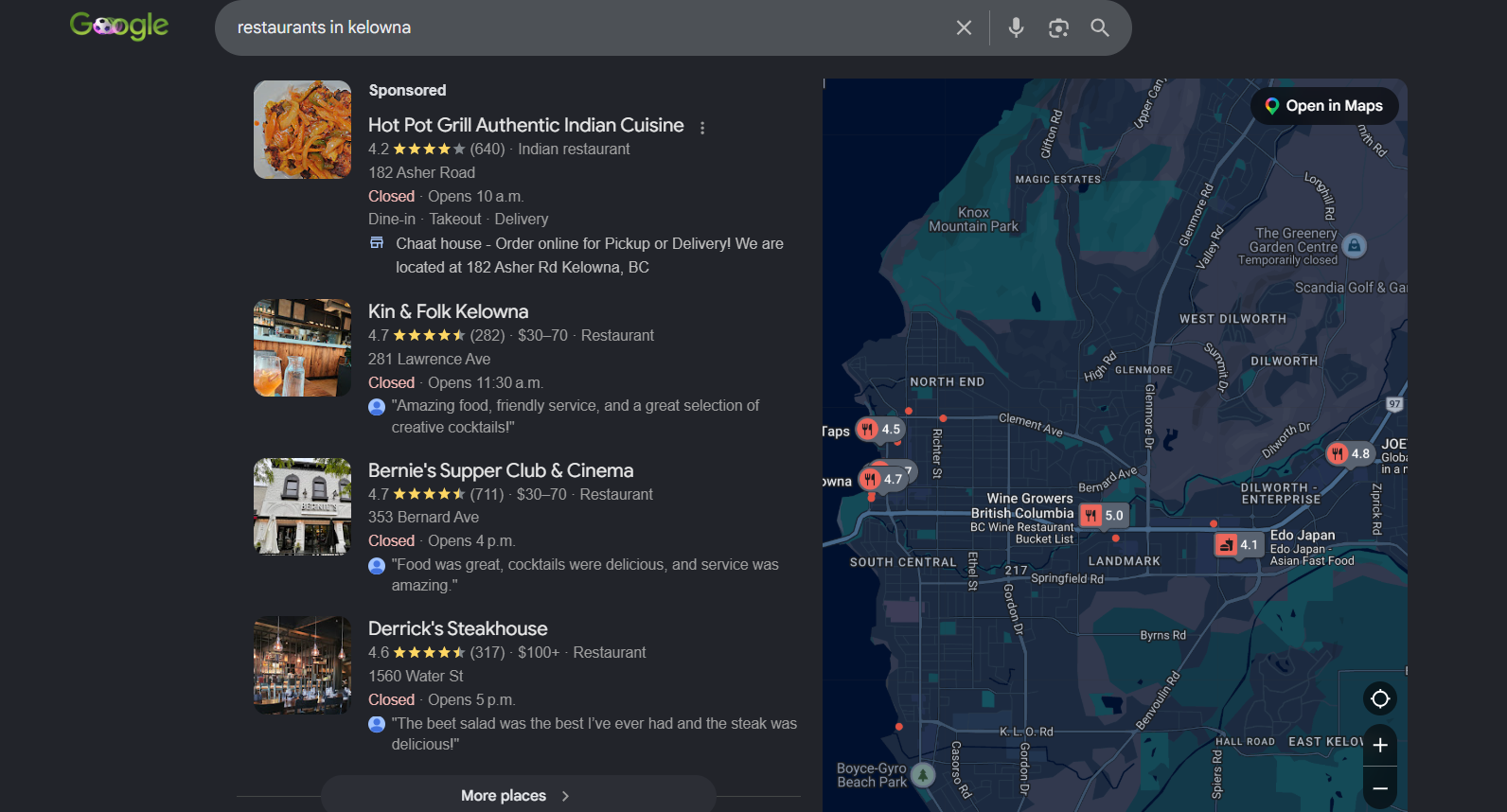This screenshot has height=812, width=1507.
Task: Open three-dot menu for Hot Pot Grill
Action: click(x=702, y=128)
